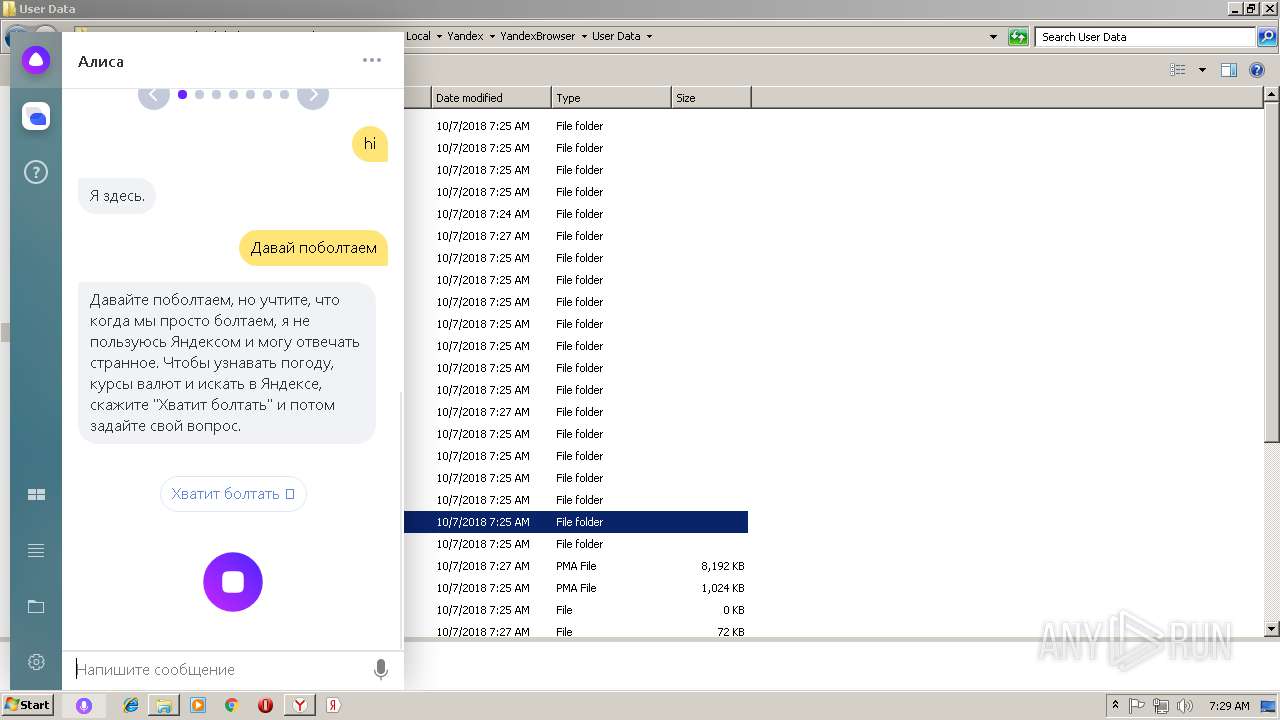Click the Explorer scrollbar up arrow
This screenshot has height=720, width=1280.
(x=1271, y=95)
